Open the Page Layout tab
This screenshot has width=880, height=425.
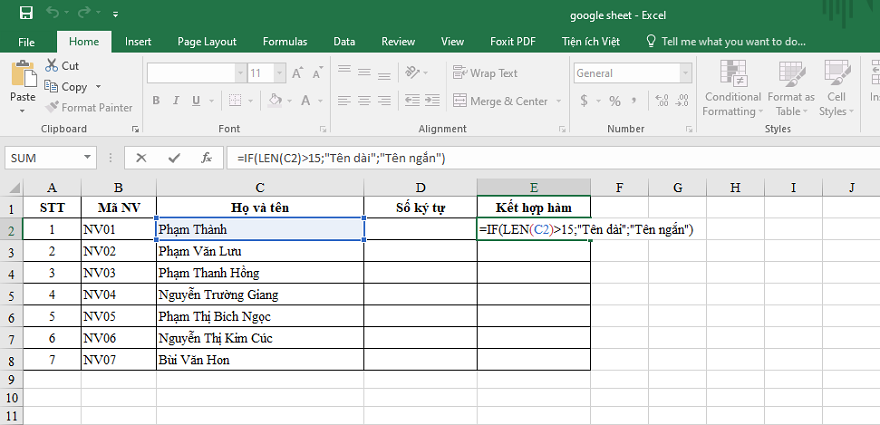point(207,42)
